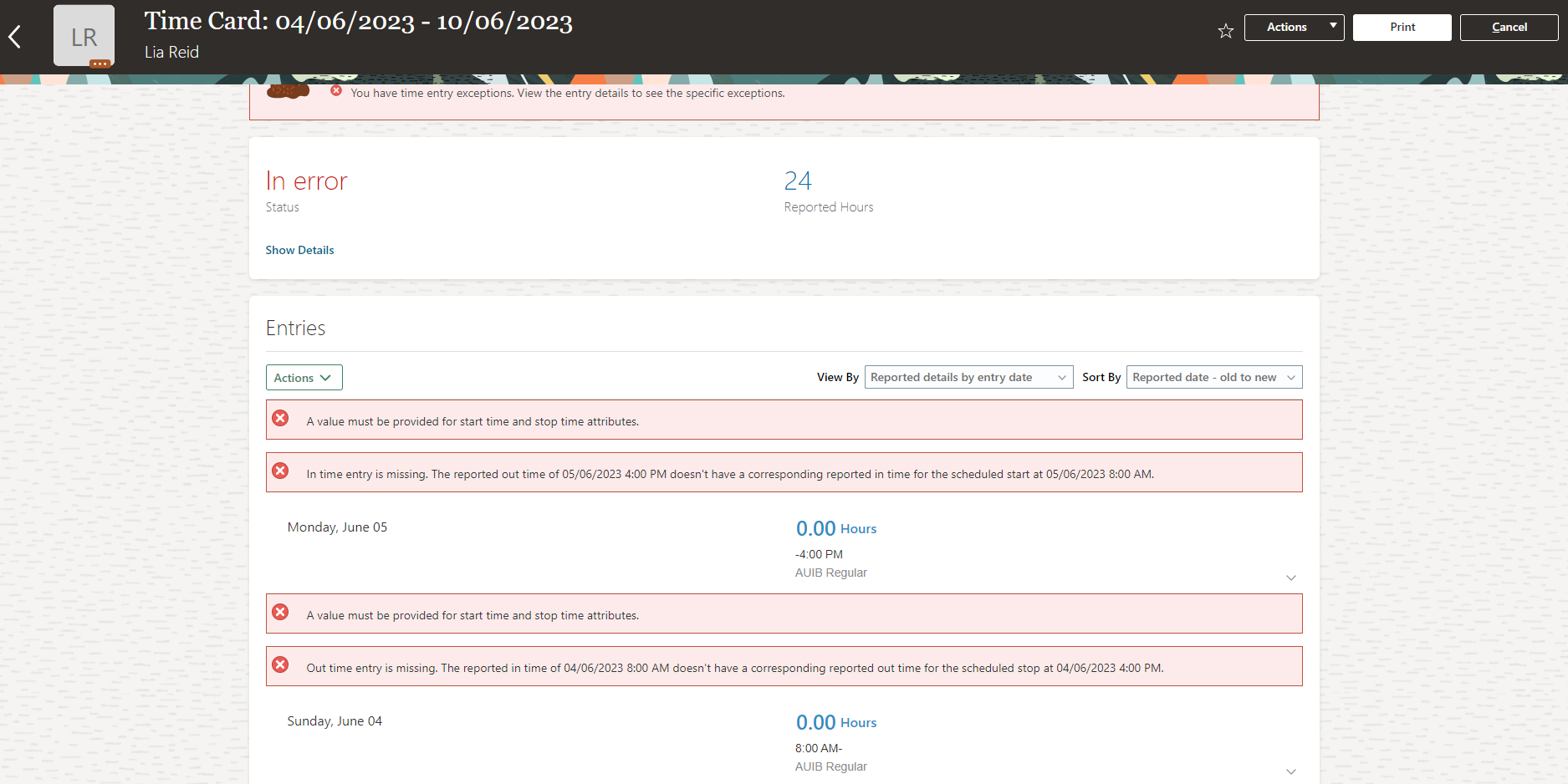Expand the Sunday, June 04 entry details
This screenshot has height=784, width=1568.
(1290, 771)
